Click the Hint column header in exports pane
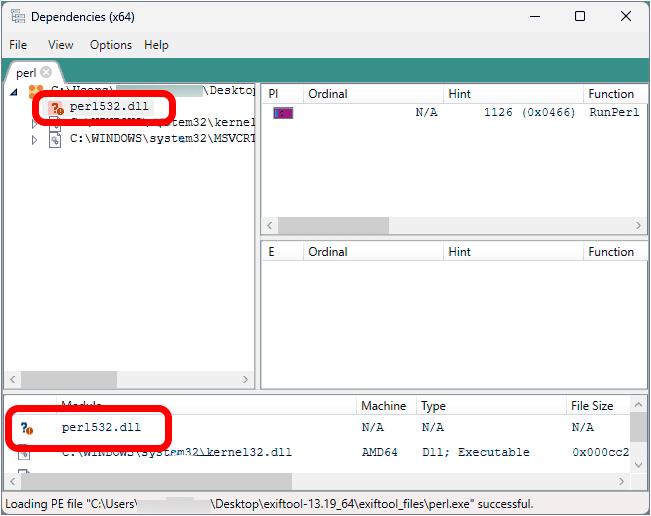651x516 pixels. 459,252
